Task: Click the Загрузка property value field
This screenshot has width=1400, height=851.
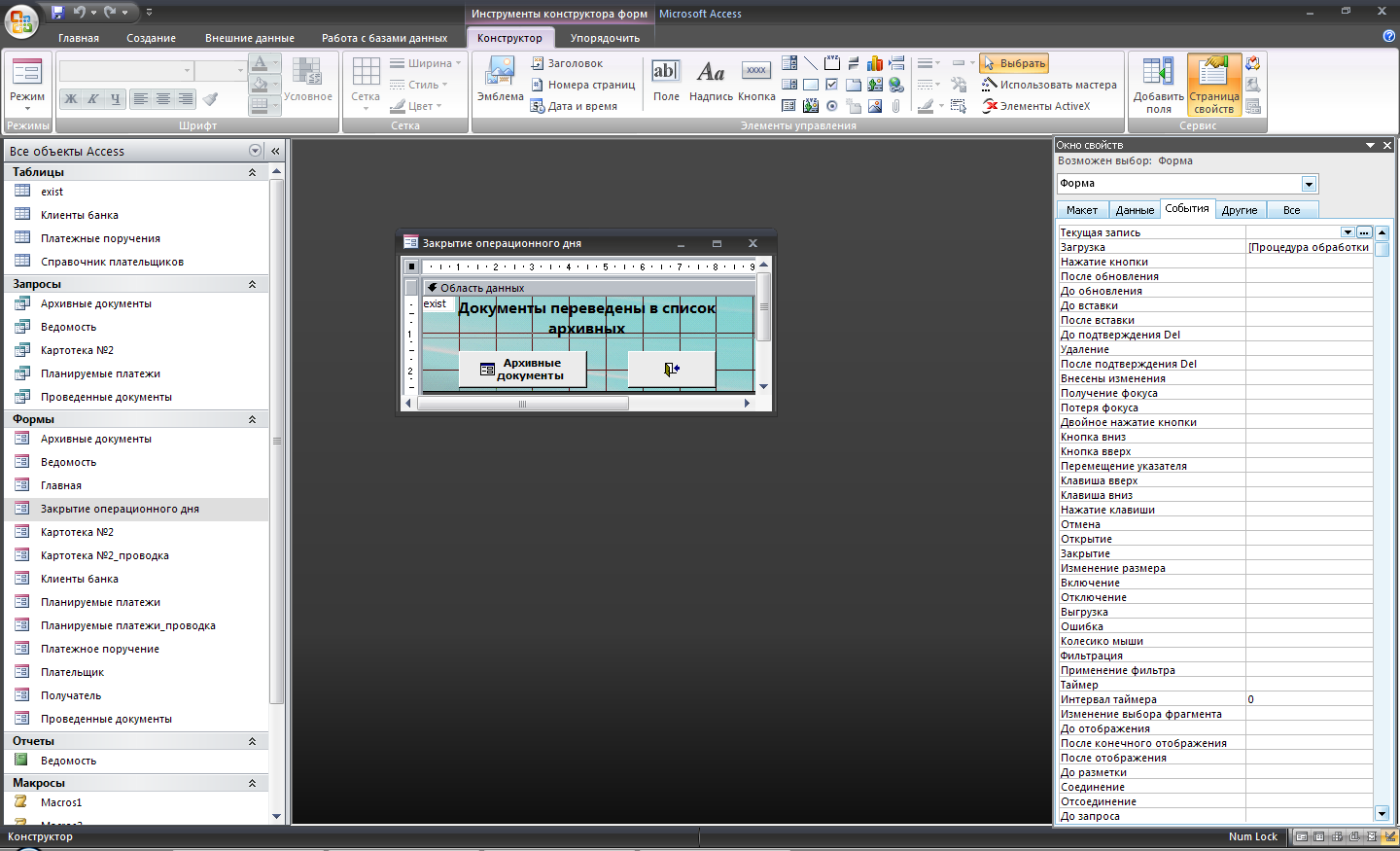Action: click(x=1309, y=247)
